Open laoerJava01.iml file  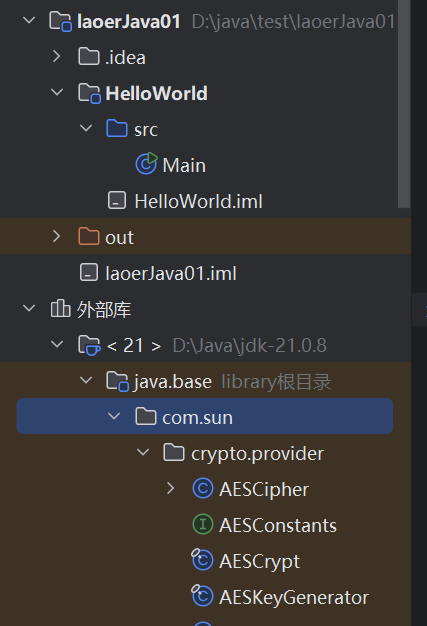click(x=171, y=273)
